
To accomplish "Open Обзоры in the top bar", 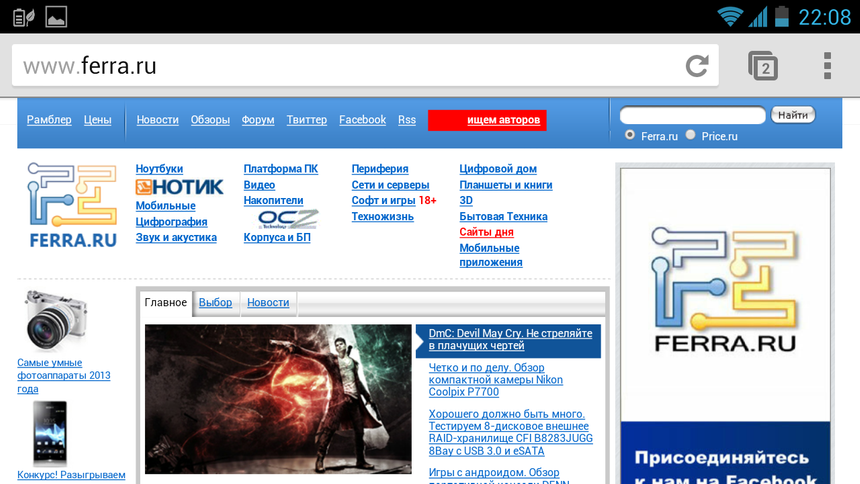I will (210, 120).
